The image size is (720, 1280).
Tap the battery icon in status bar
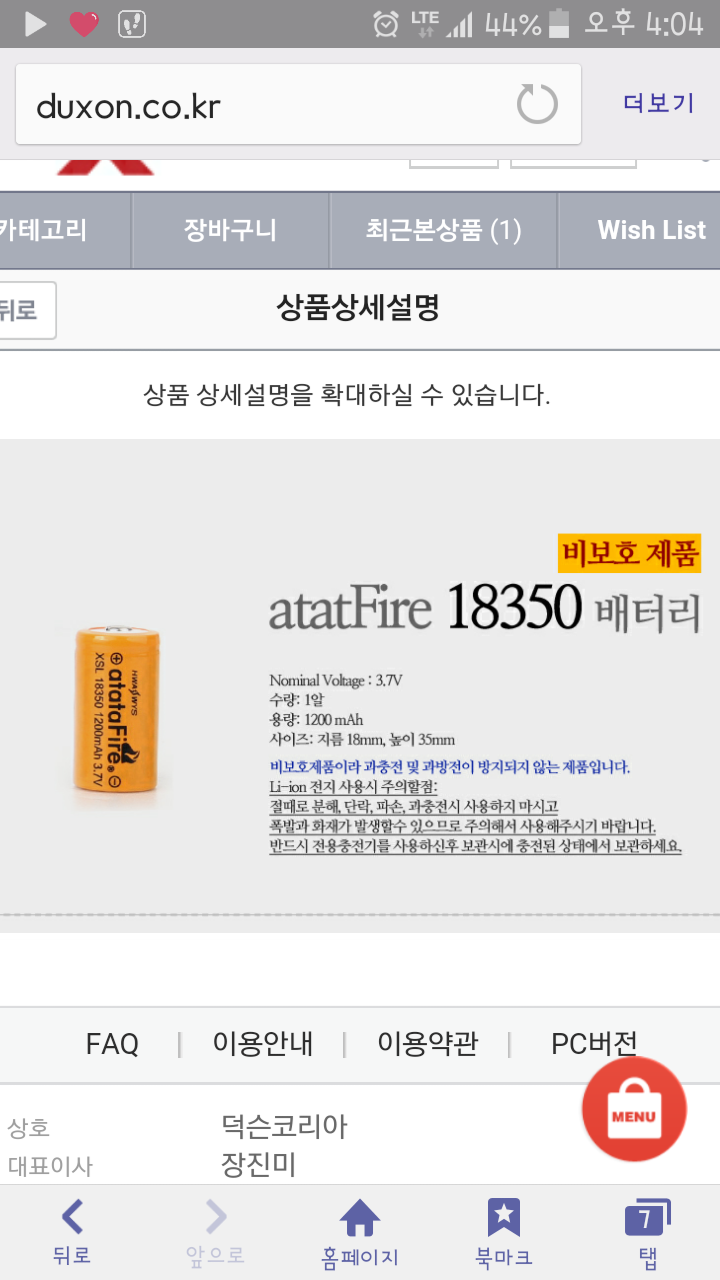point(560,24)
